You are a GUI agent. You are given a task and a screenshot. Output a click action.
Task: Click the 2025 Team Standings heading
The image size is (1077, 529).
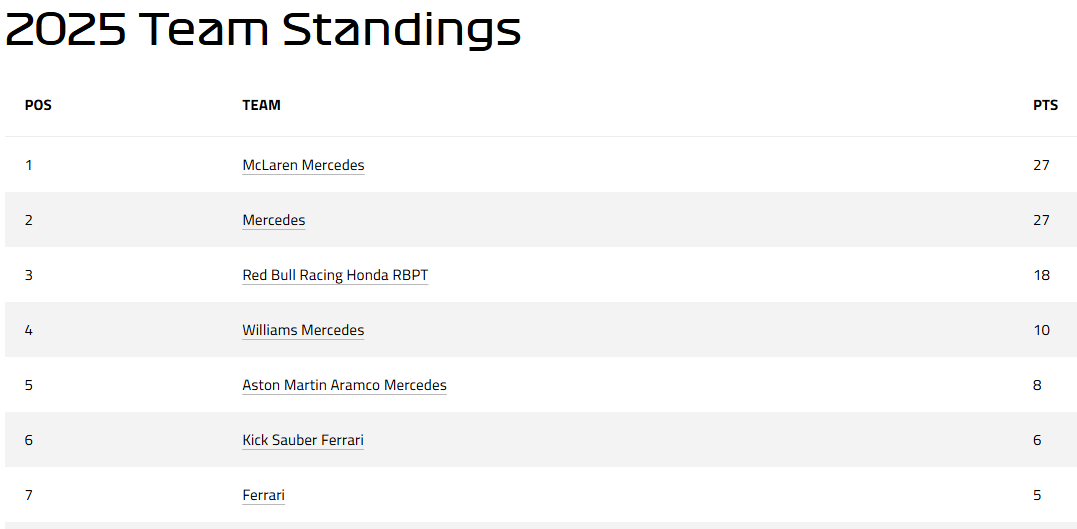click(x=263, y=30)
